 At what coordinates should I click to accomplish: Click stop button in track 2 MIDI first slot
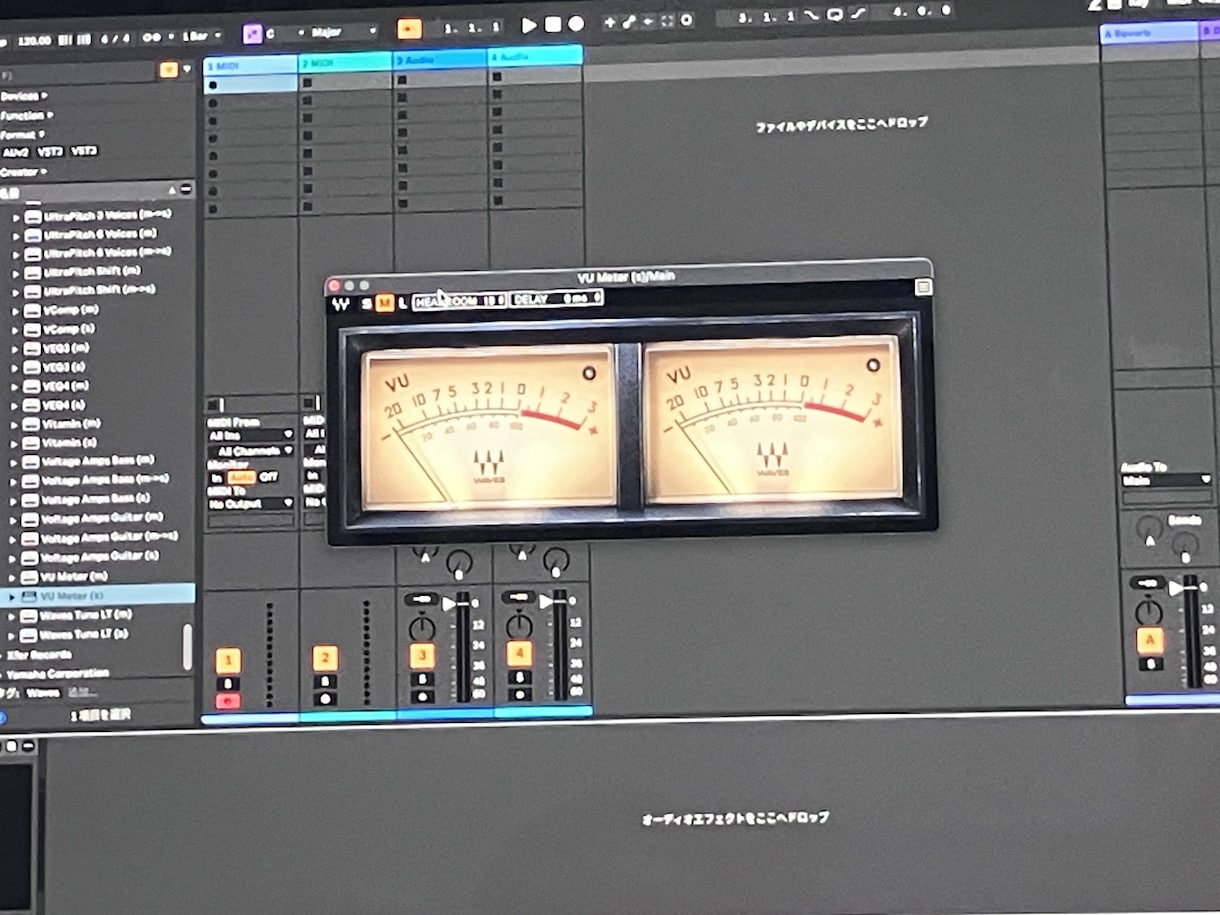(x=308, y=83)
